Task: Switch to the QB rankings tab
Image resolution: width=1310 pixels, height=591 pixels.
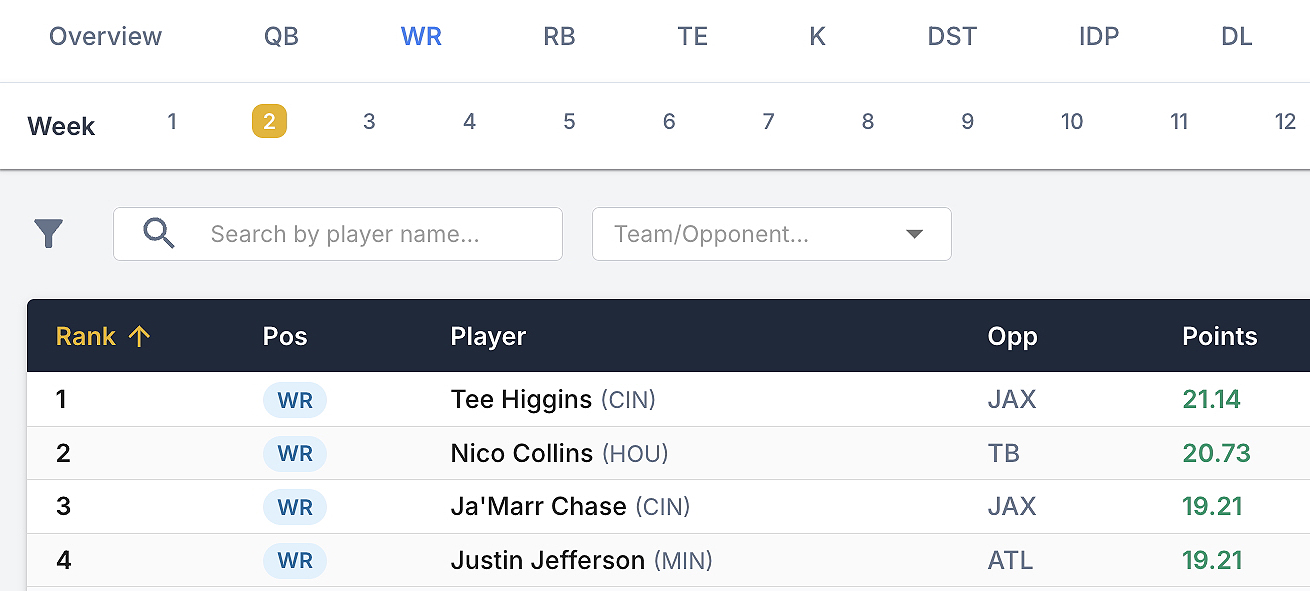Action: pyautogui.click(x=281, y=36)
